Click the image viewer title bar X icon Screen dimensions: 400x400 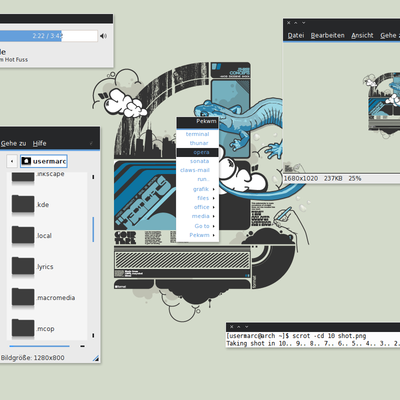[289, 23]
